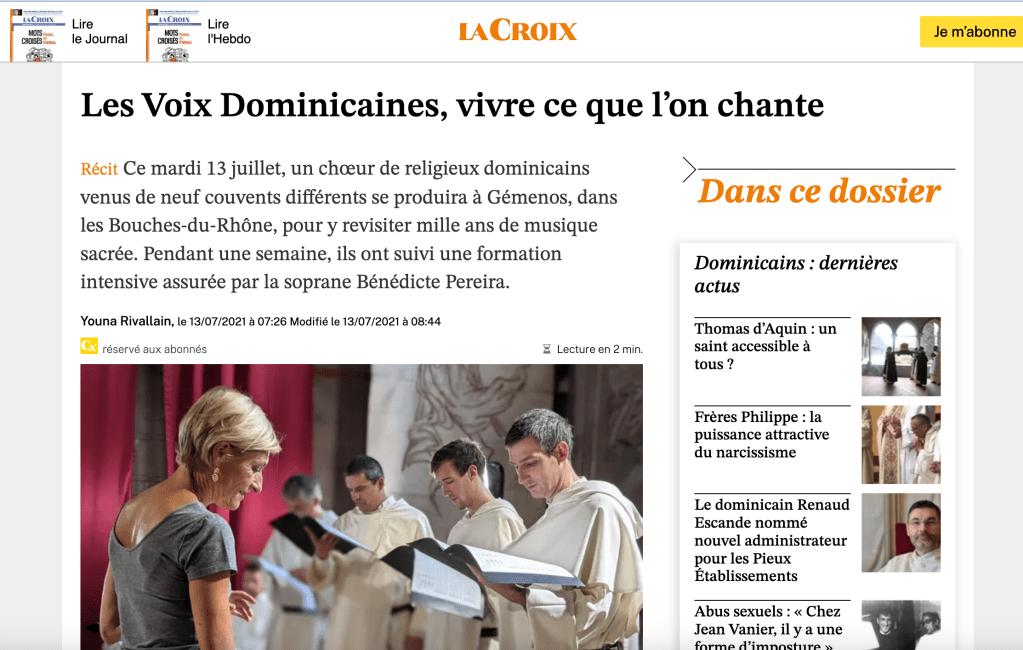Click the Renaud Escande portrait thumbnail
Image resolution: width=1023 pixels, height=650 pixels.
coord(901,533)
